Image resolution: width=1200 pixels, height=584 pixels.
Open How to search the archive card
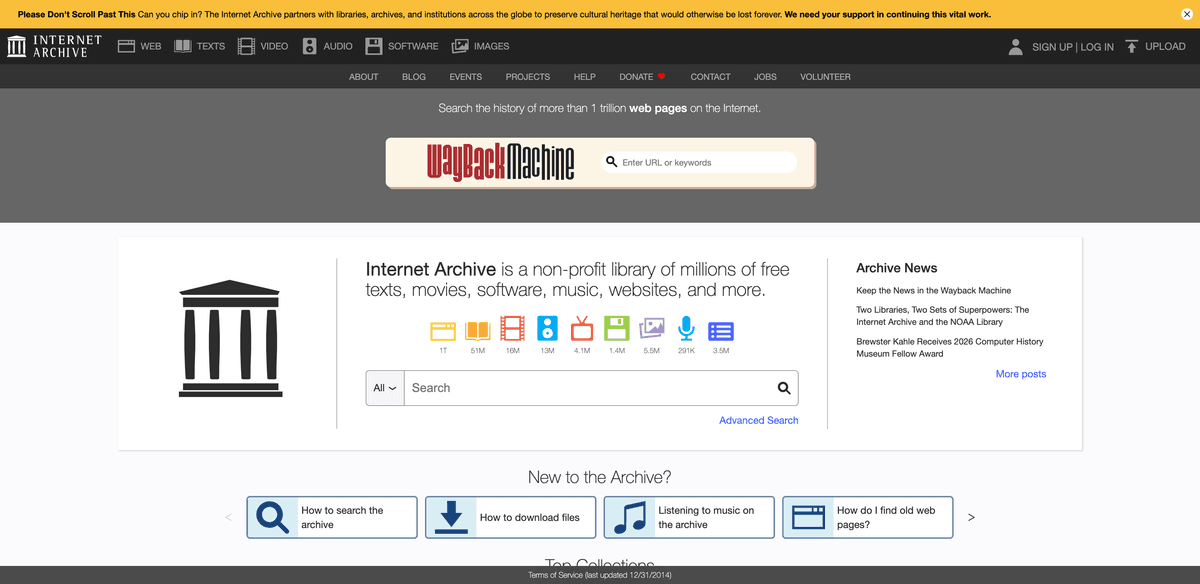[332, 517]
